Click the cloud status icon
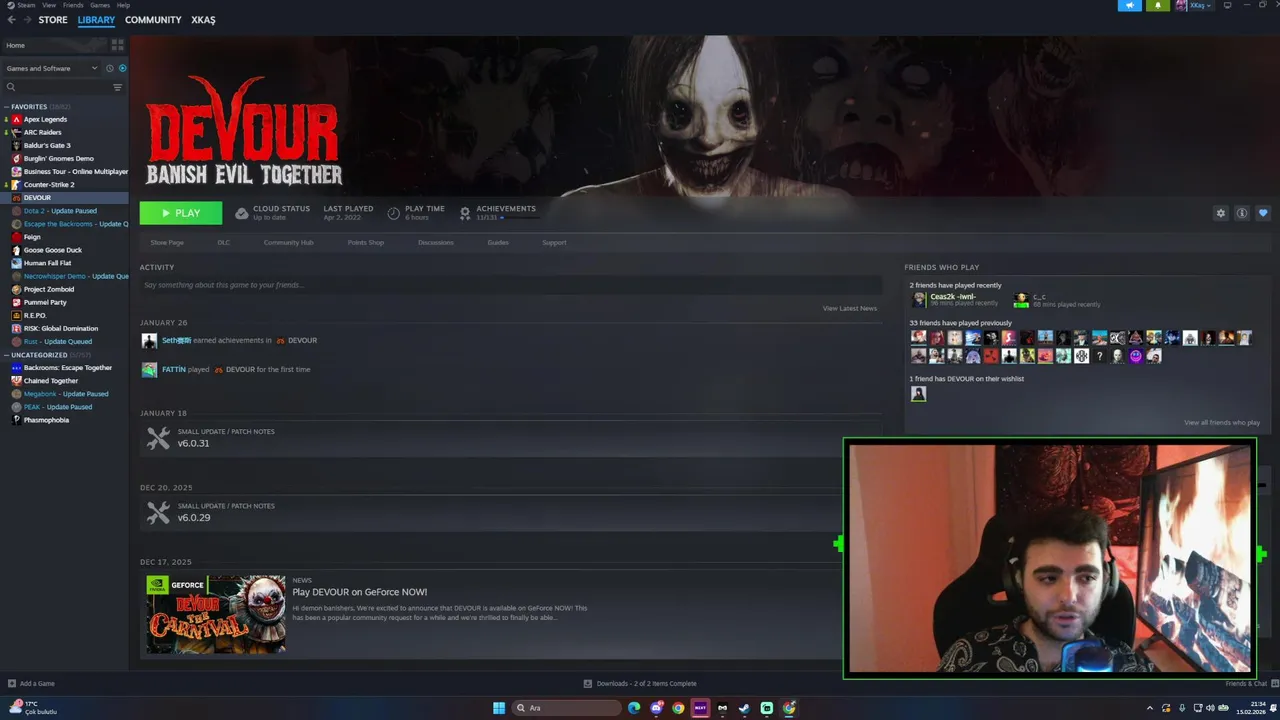 (242, 213)
